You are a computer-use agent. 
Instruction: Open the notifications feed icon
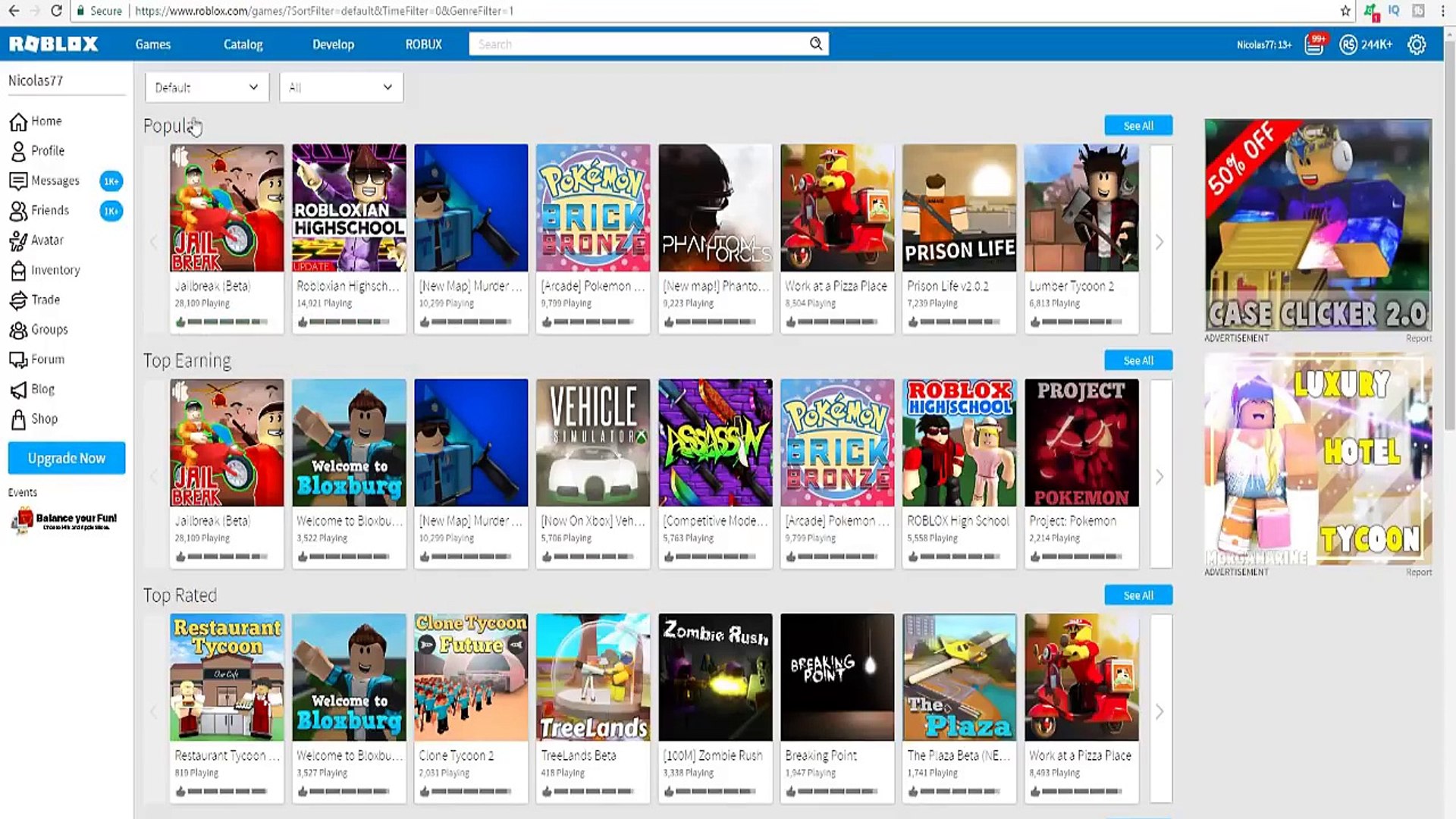tap(1314, 45)
